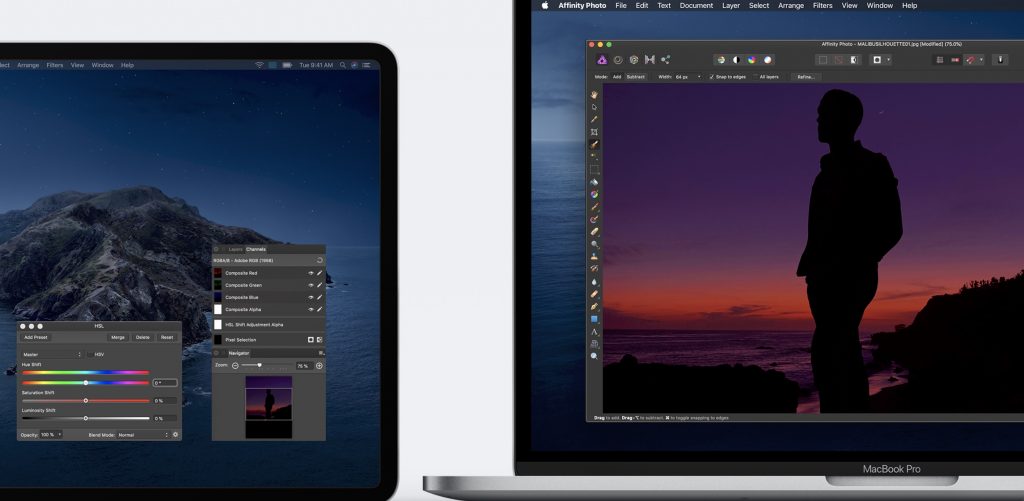Open HSL panel settings gear icon

[x=176, y=435]
